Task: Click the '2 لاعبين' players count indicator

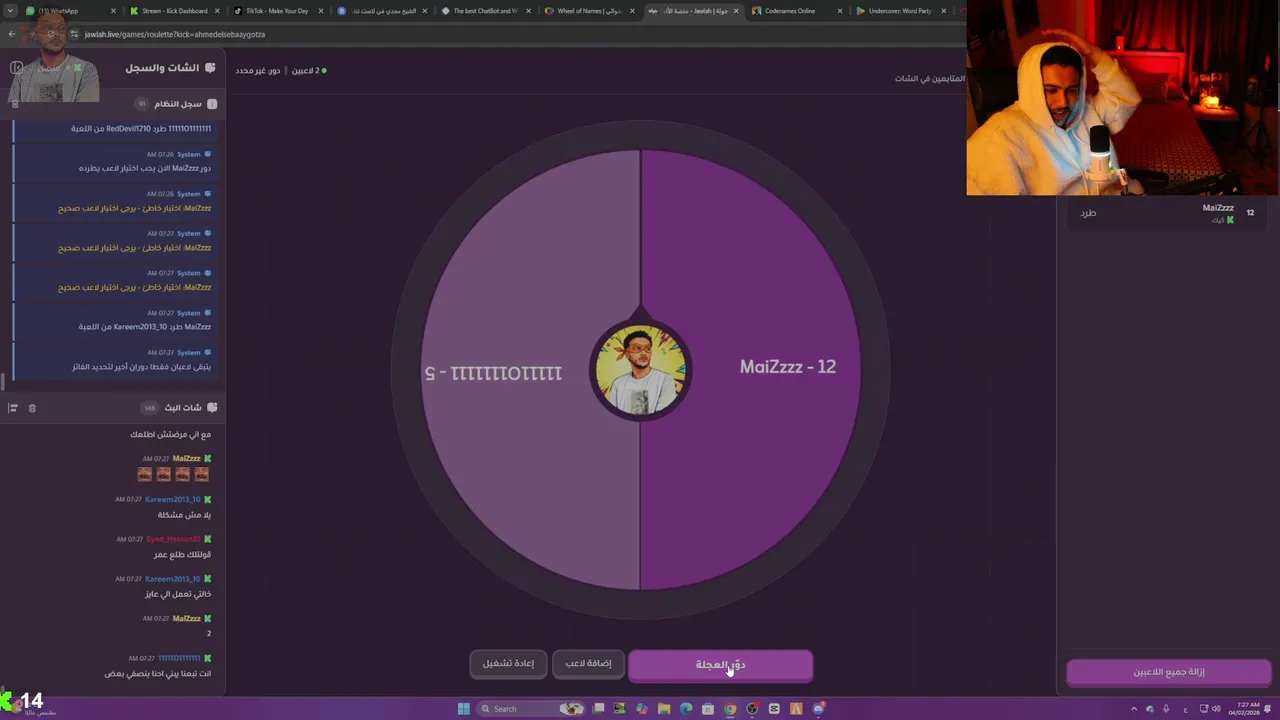Action: 309,71
